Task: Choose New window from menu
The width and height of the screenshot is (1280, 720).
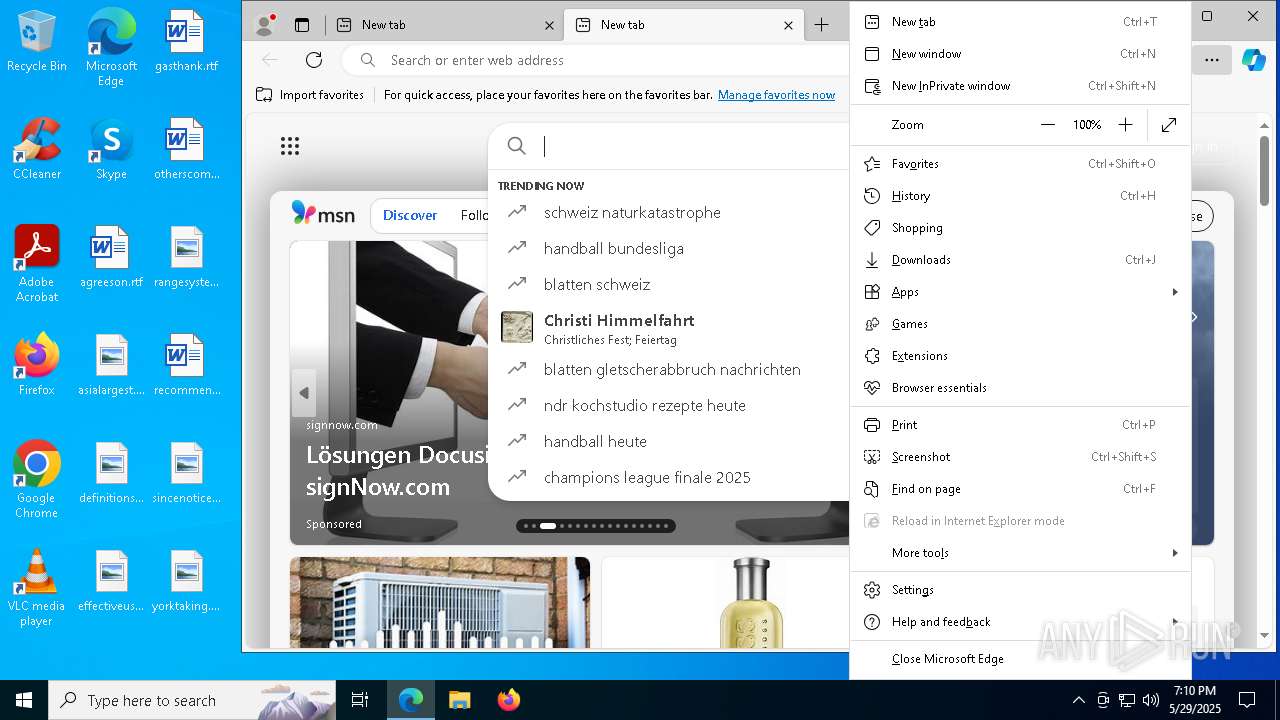Action: click(1020, 54)
